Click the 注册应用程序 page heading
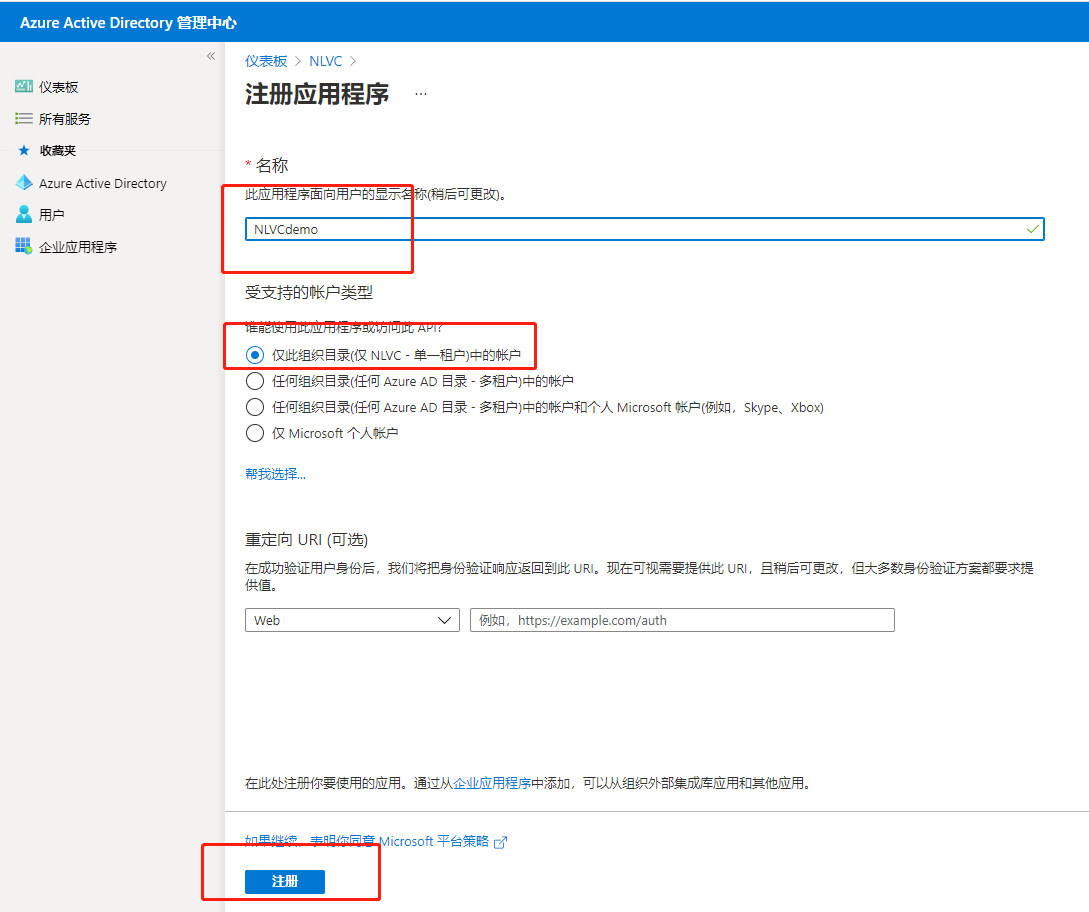 point(317,94)
